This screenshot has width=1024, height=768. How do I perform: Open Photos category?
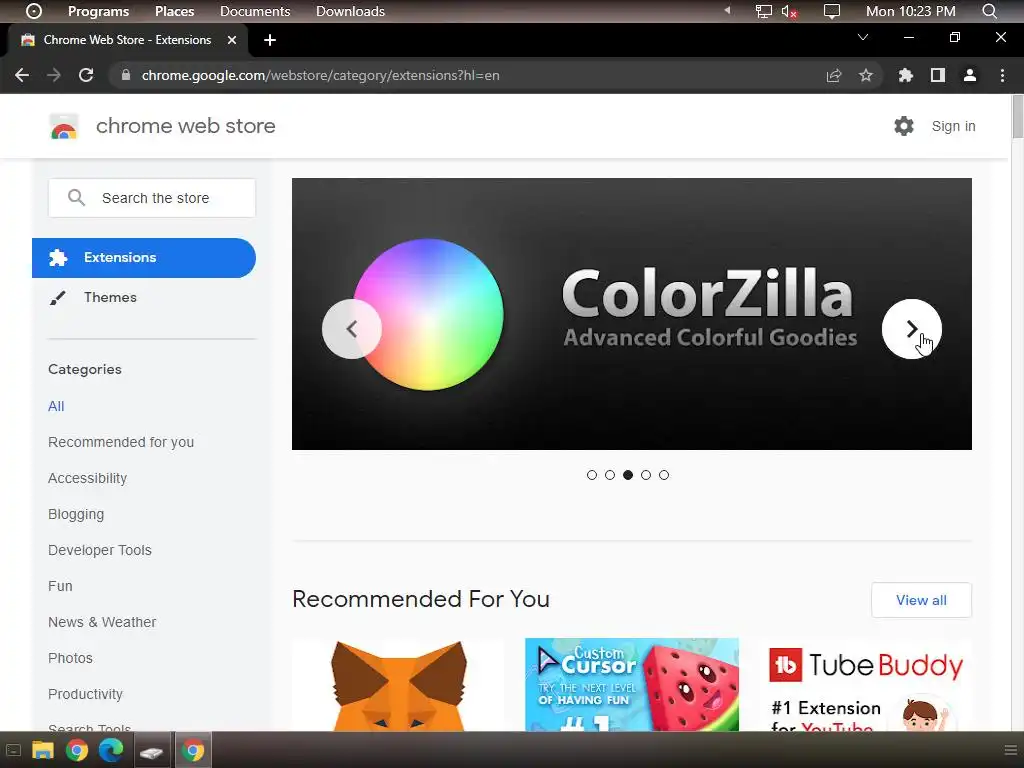70,658
